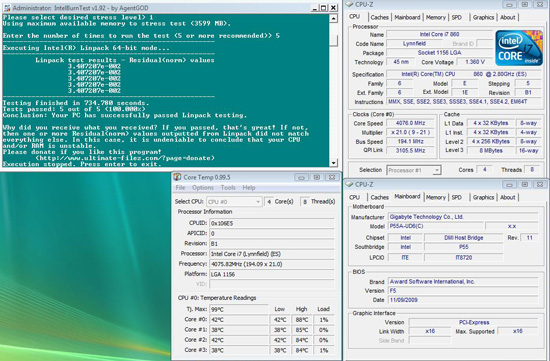Click the PCI-Express graphic interface version
Image resolution: width=550 pixels, height=361 pixels.
(474, 322)
